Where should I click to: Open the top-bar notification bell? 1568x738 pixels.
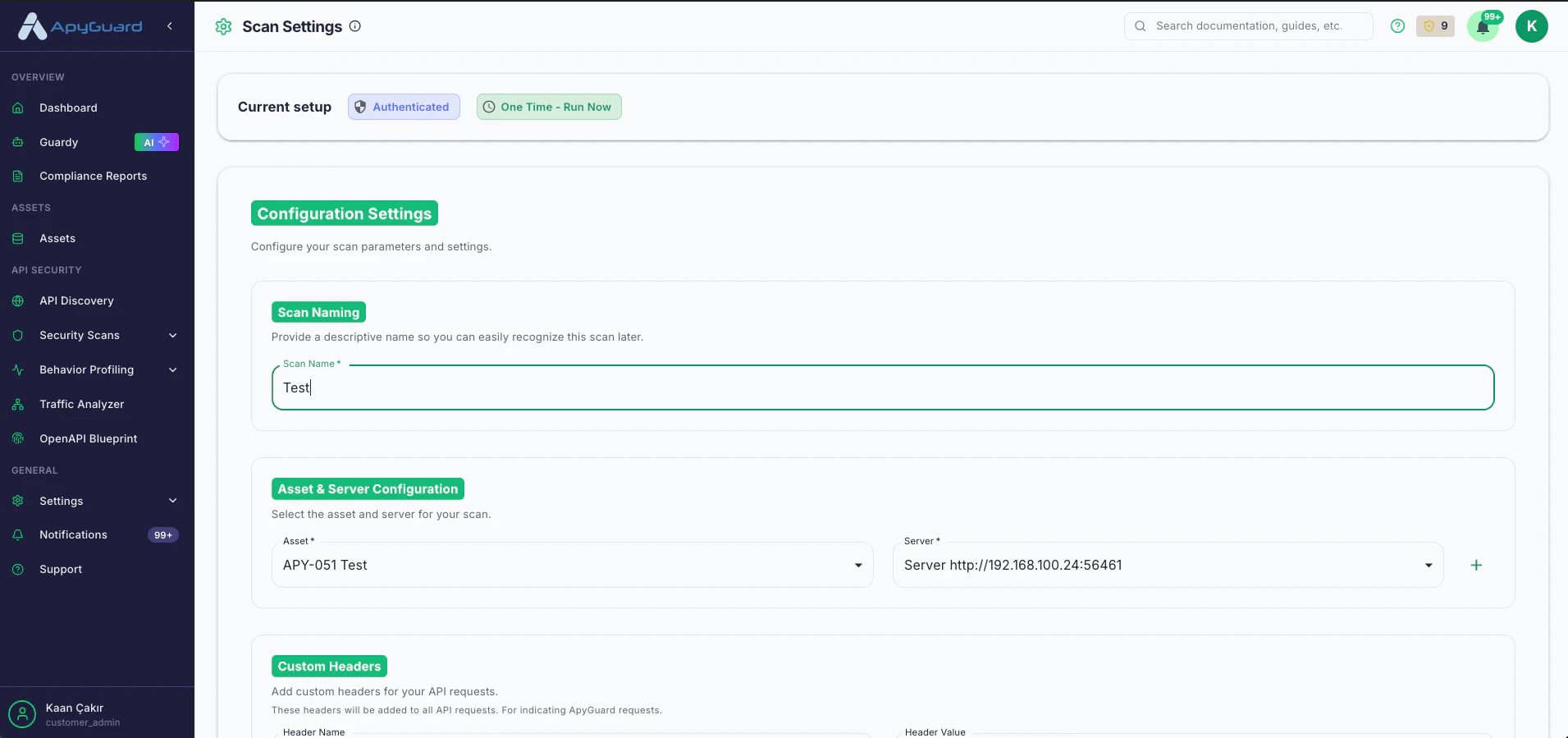coord(1483,26)
